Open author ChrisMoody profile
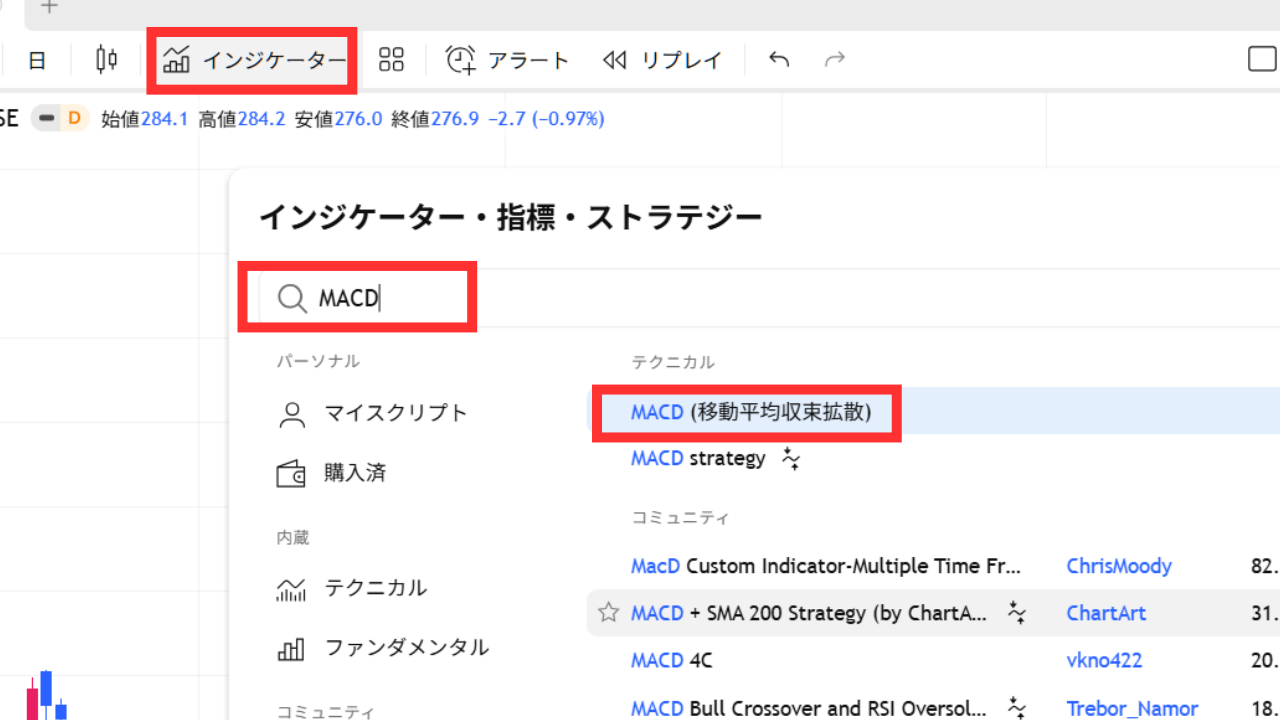 click(x=1119, y=566)
